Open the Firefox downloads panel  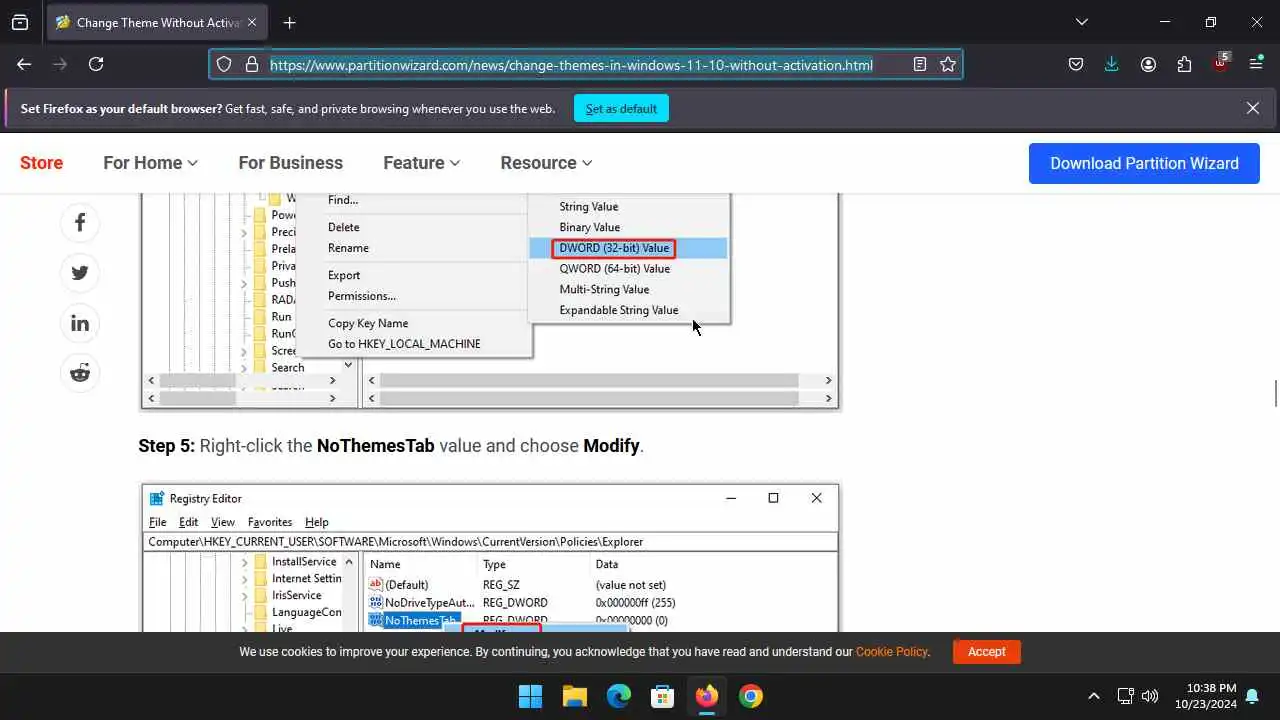[x=1112, y=64]
